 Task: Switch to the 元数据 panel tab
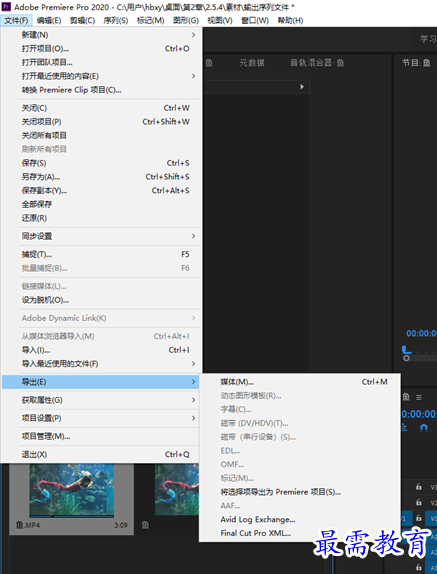pos(252,63)
